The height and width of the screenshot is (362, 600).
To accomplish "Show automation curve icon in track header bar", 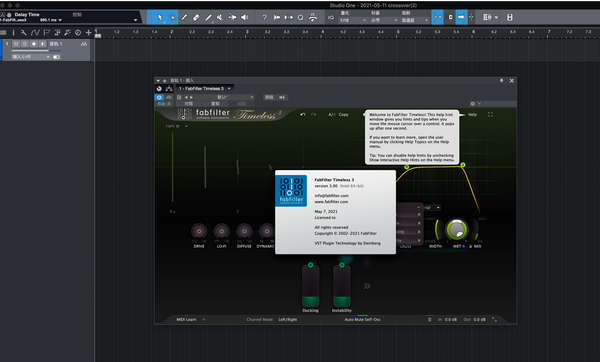I will [x=35, y=33].
